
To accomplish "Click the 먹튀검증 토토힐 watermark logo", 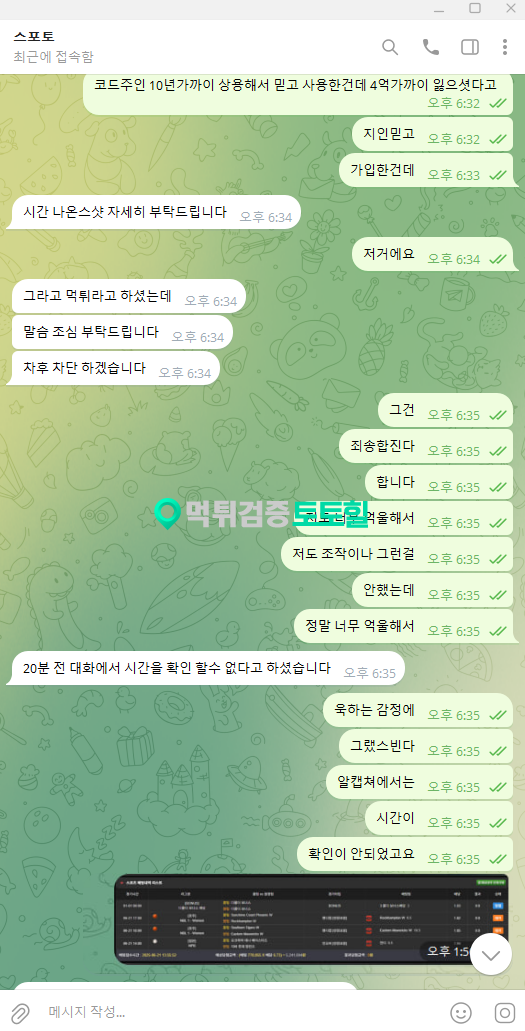I will 261,512.
